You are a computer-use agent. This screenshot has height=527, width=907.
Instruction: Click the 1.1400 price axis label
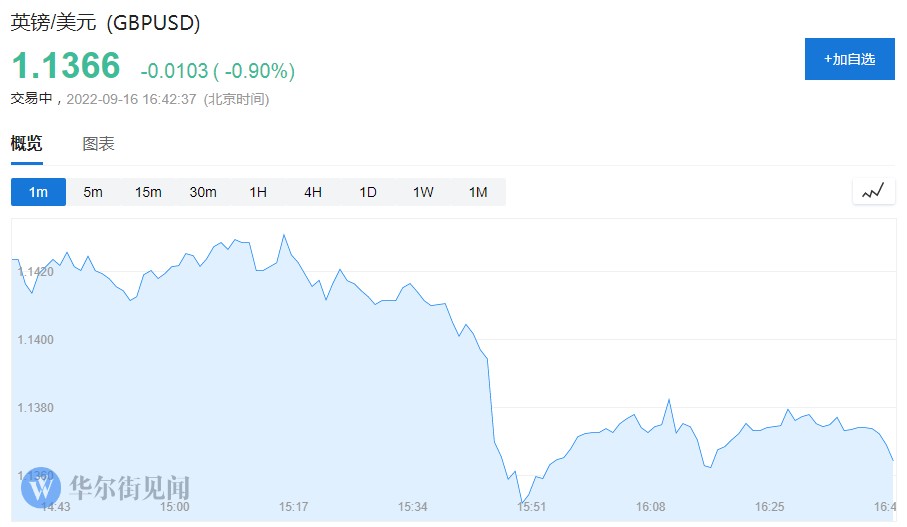click(35, 340)
